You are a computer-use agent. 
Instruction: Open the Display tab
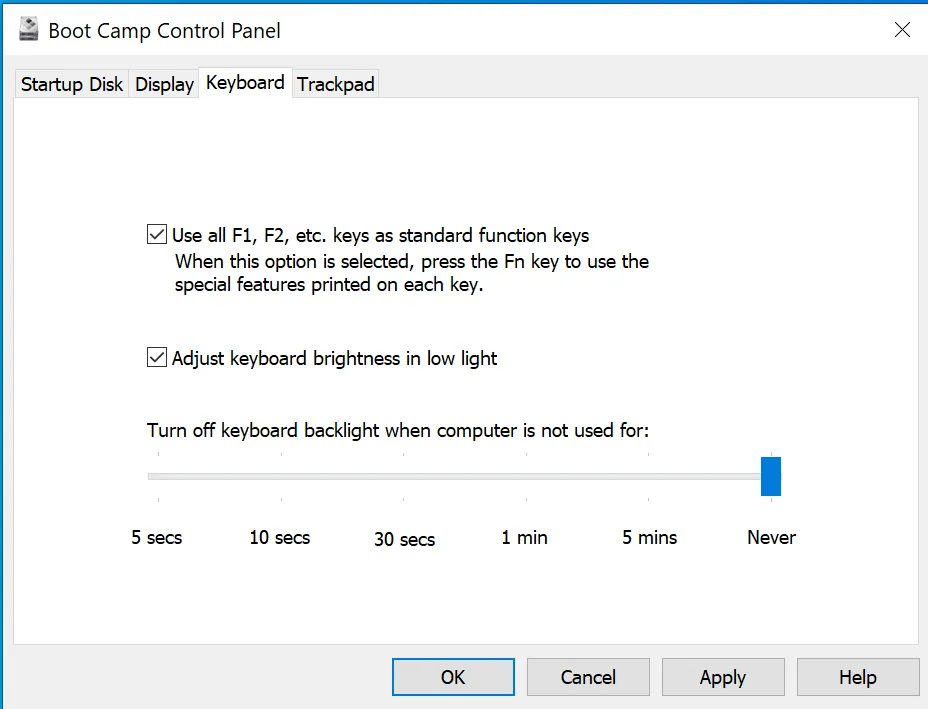tap(164, 85)
